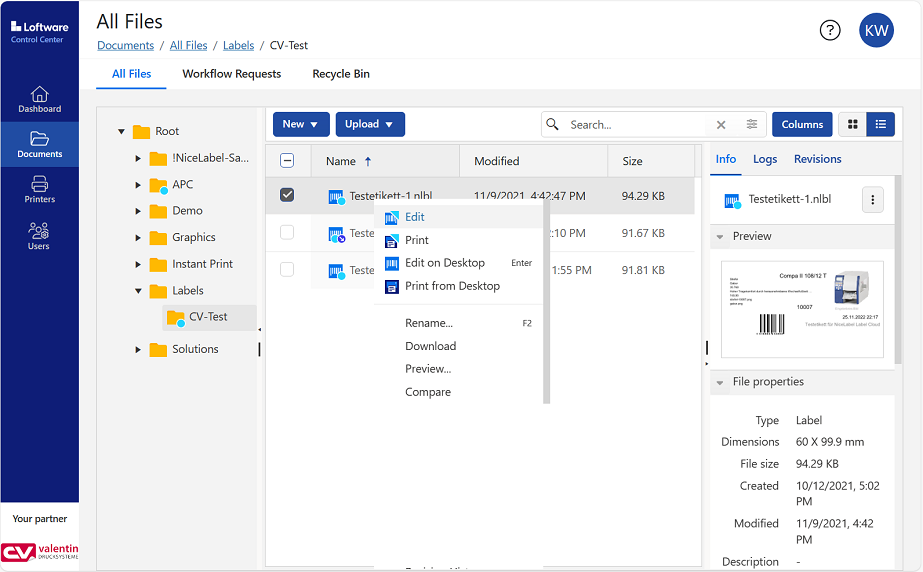Viewport: 923px width, 572px height.
Task: Collapse the Preview section
Action: tap(720, 237)
